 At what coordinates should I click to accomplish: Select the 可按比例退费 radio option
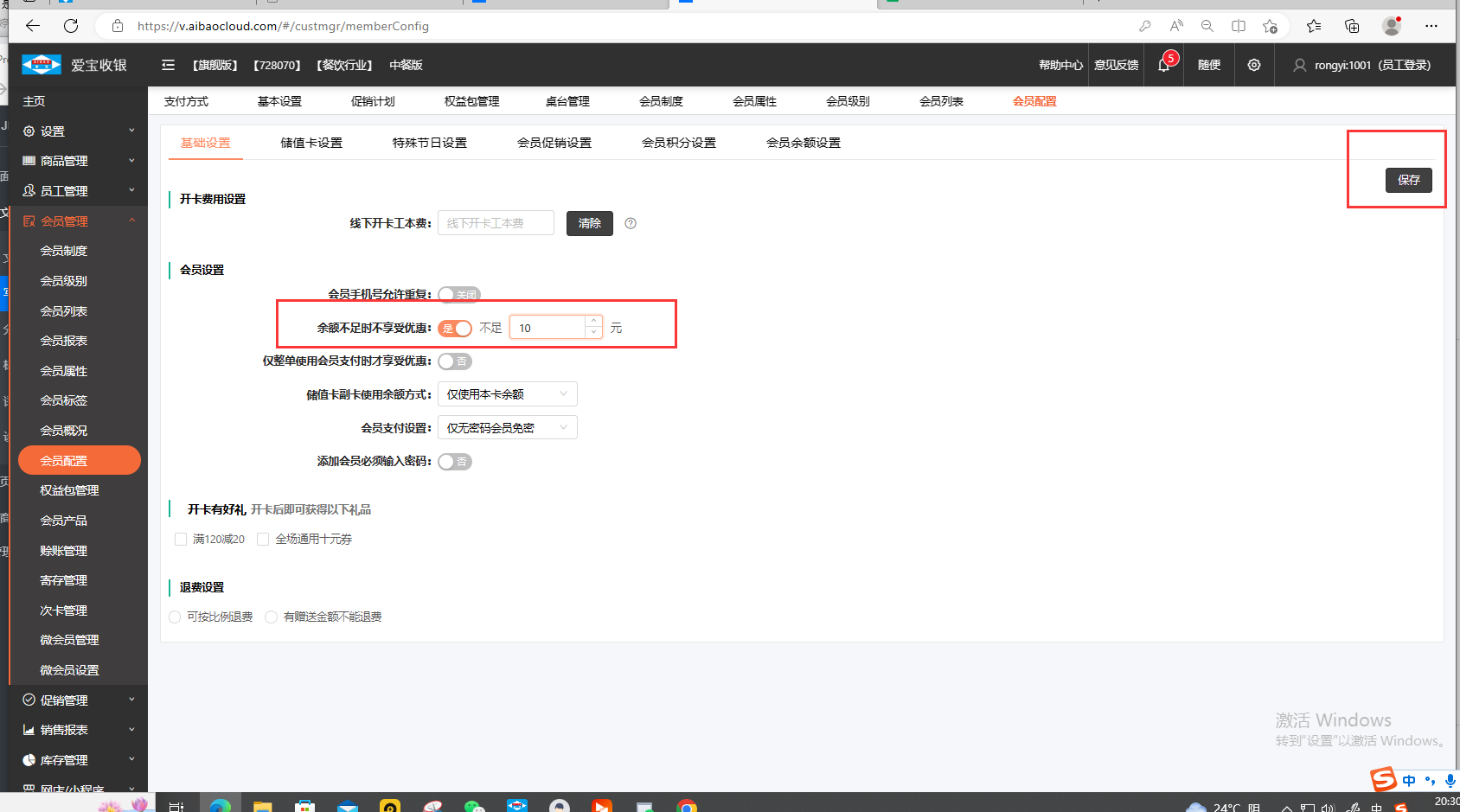176,617
